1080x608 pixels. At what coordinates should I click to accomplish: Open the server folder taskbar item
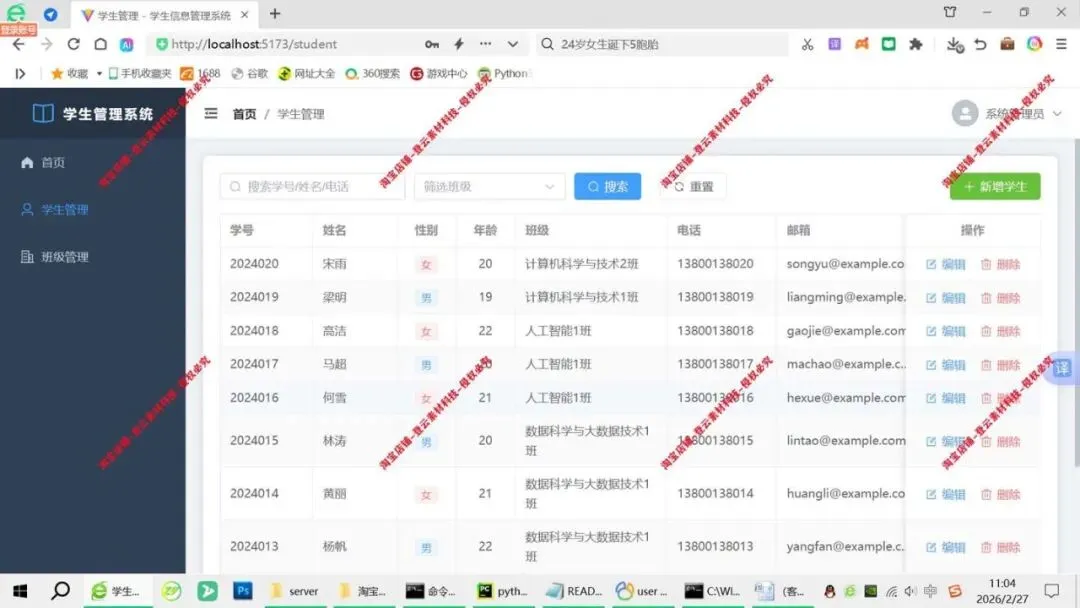click(295, 591)
